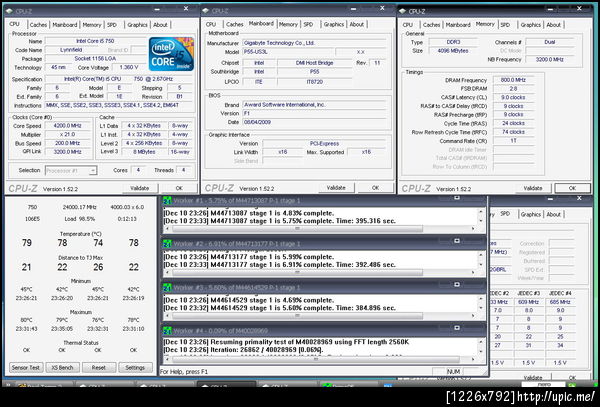
Task: Open Real Temp Settings
Action: pyautogui.click(x=135, y=368)
